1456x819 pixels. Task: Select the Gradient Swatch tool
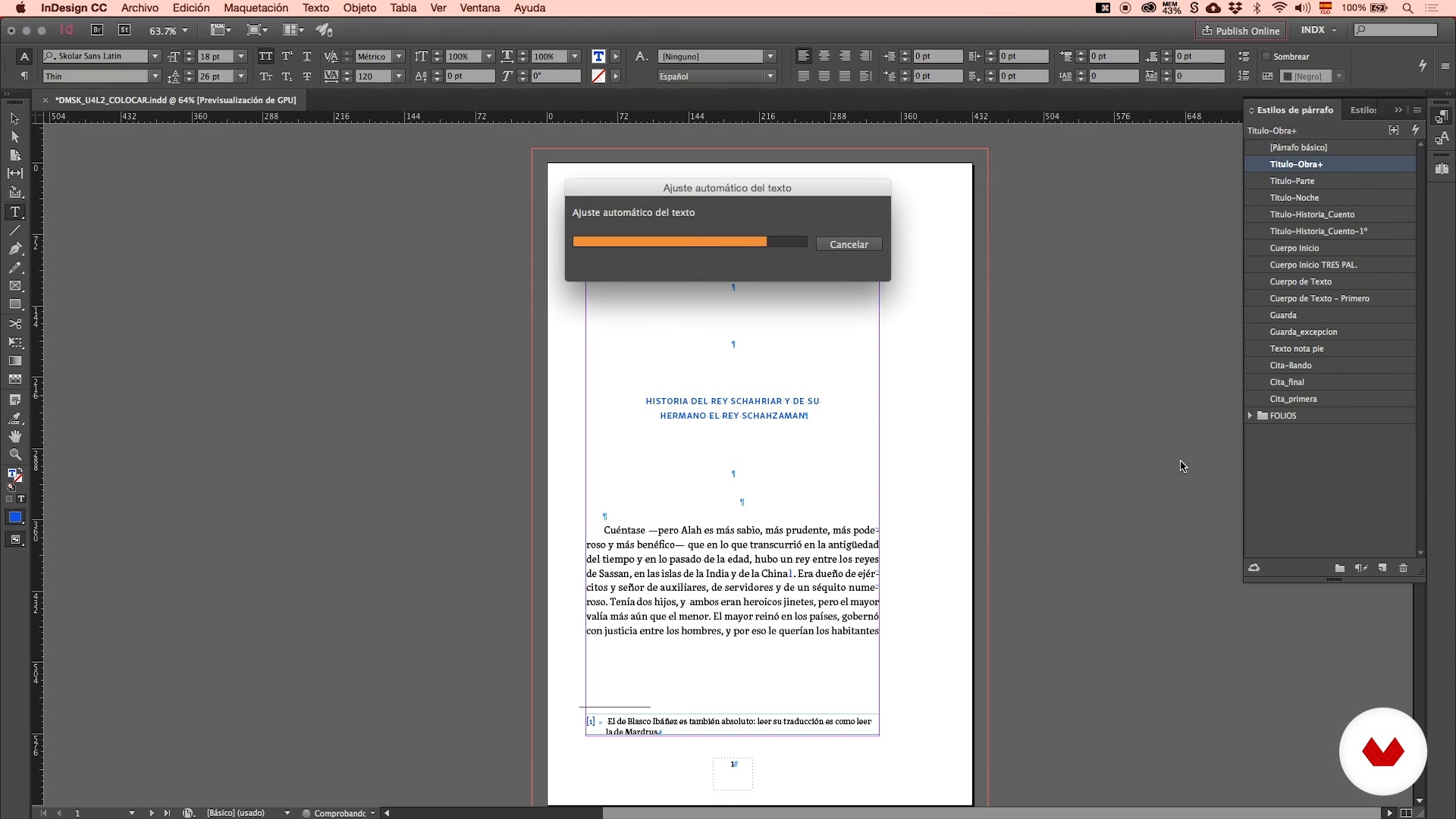coord(14,361)
